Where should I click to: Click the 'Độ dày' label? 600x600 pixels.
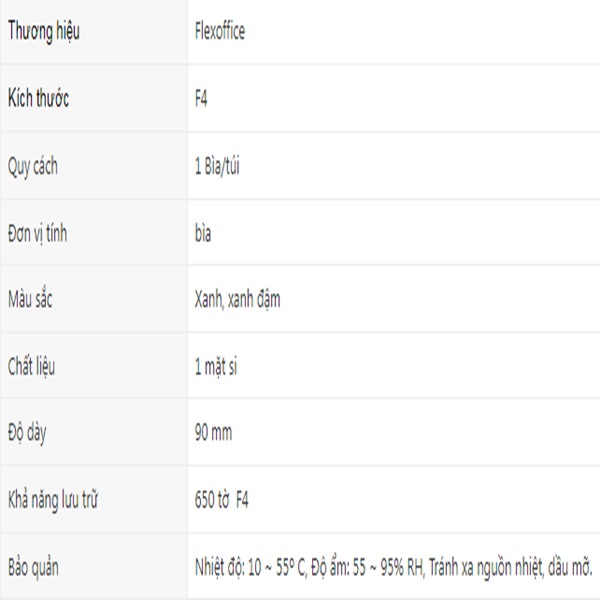[27, 433]
